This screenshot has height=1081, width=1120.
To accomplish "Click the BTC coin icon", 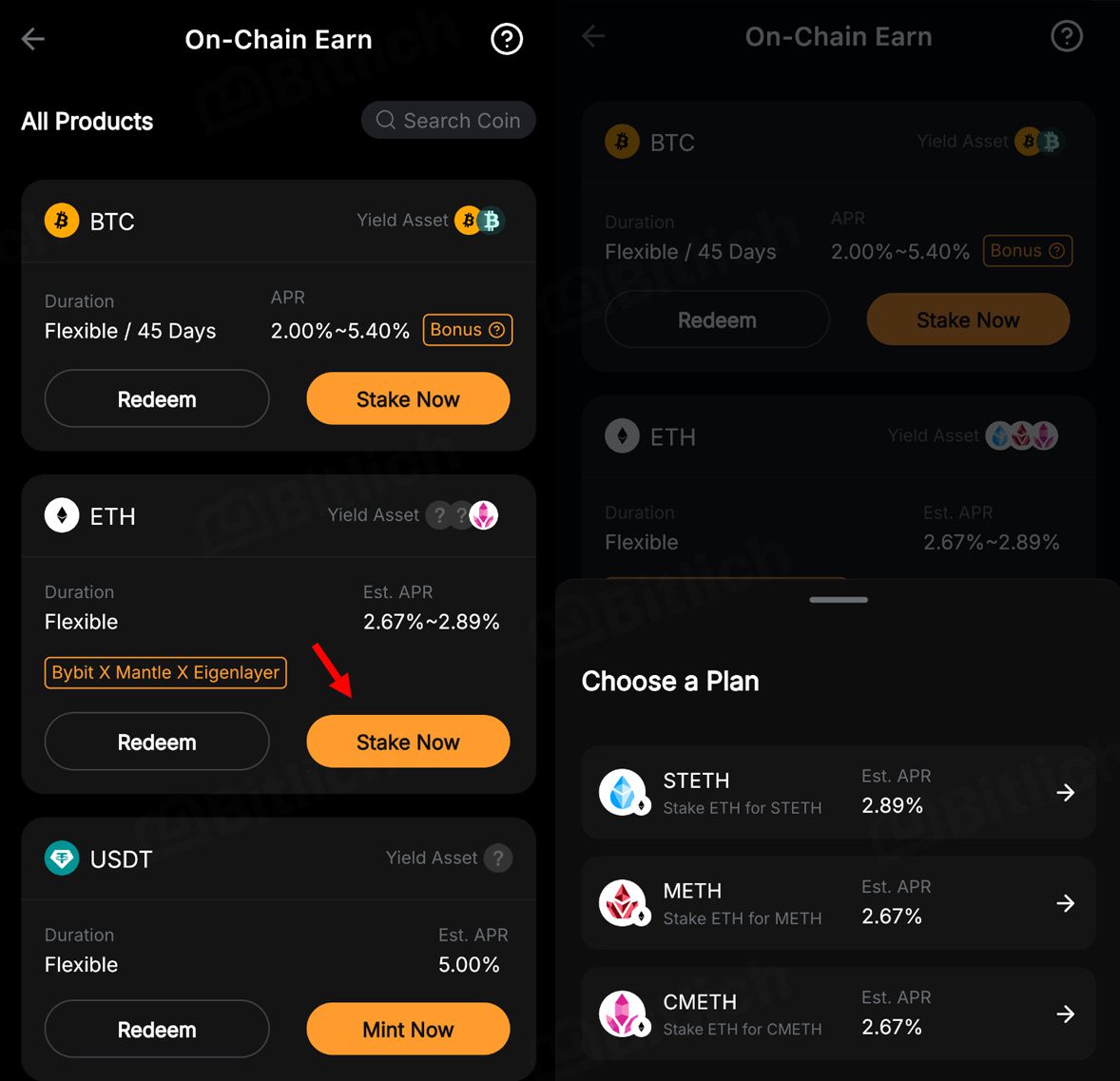I will 62,221.
